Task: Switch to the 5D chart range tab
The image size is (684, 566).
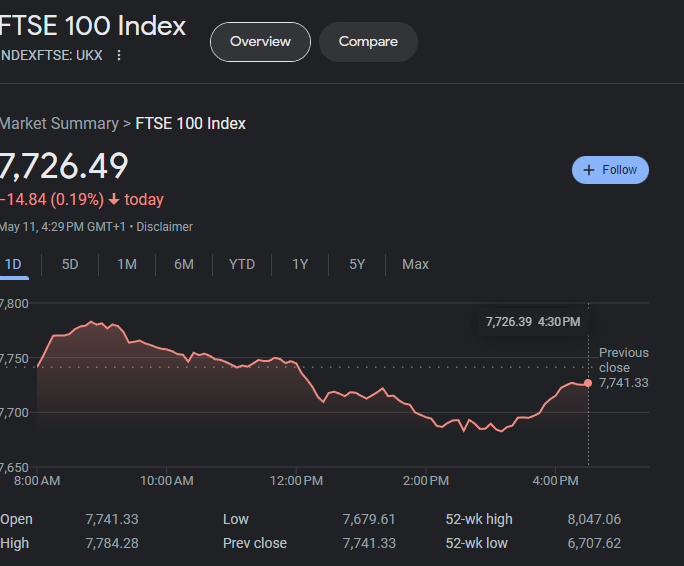Action: [70, 264]
